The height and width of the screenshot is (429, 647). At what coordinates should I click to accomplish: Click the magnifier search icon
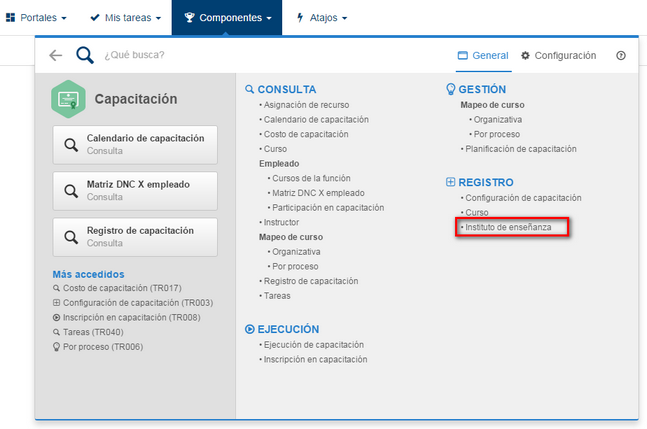click(85, 55)
